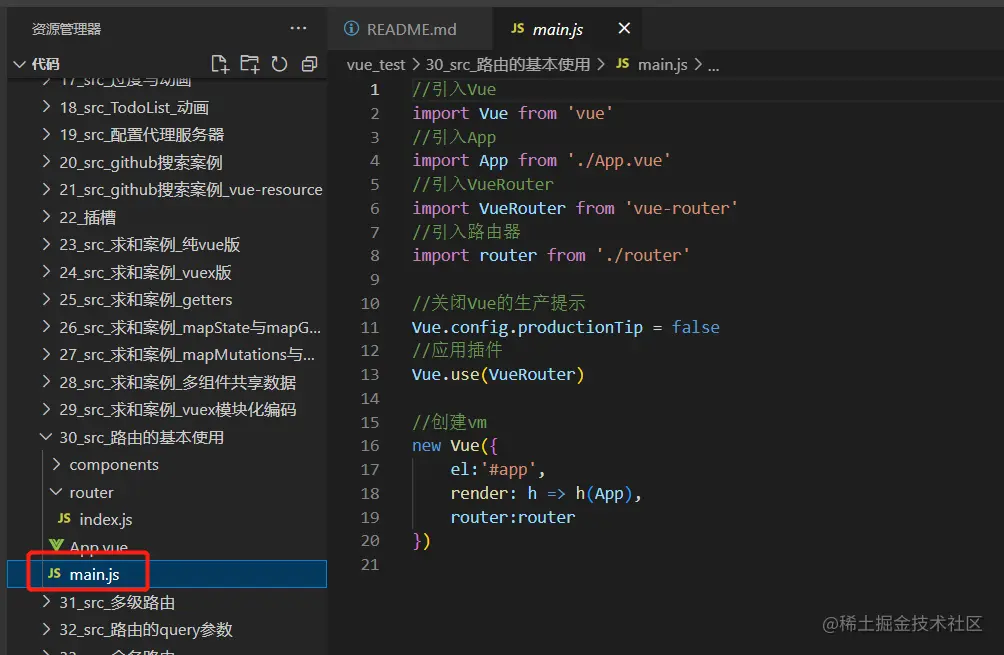Click Vue.use(VueRouter) on line 13
Screen dimensions: 1004x655
(x=498, y=375)
